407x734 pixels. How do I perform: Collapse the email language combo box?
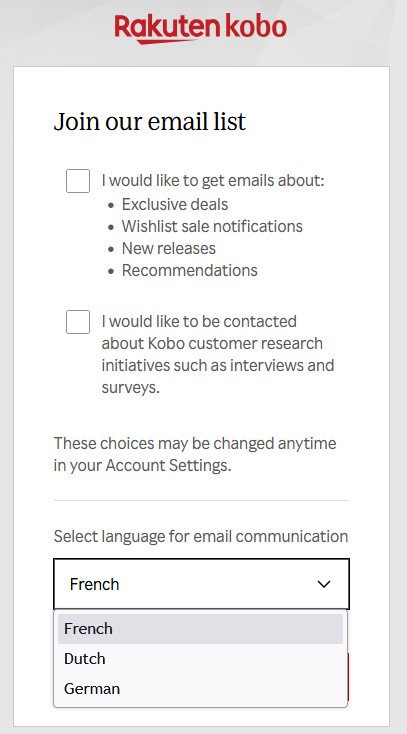(x=201, y=584)
